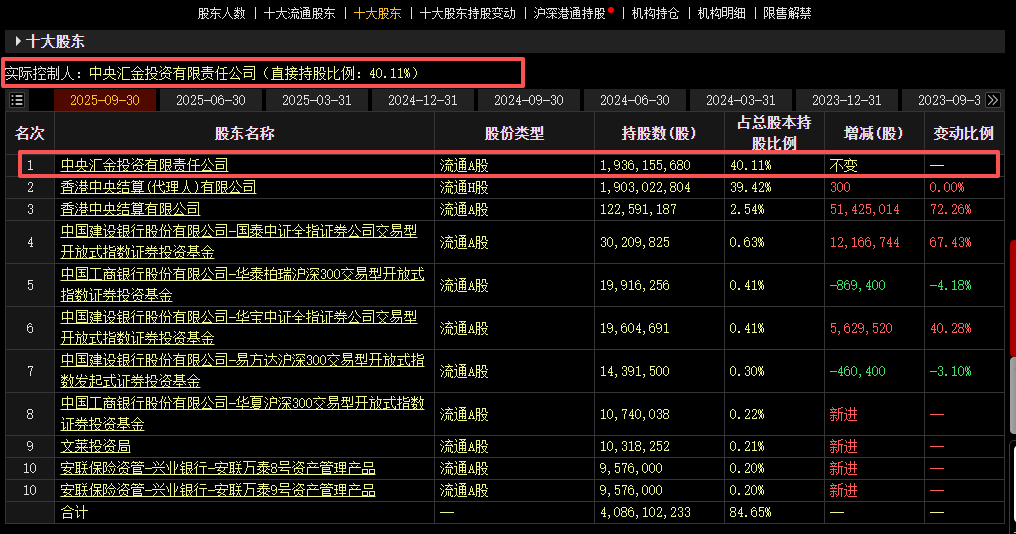This screenshot has height=534, width=1016.
Task: Click change value 51,425,014
Action: [864, 209]
